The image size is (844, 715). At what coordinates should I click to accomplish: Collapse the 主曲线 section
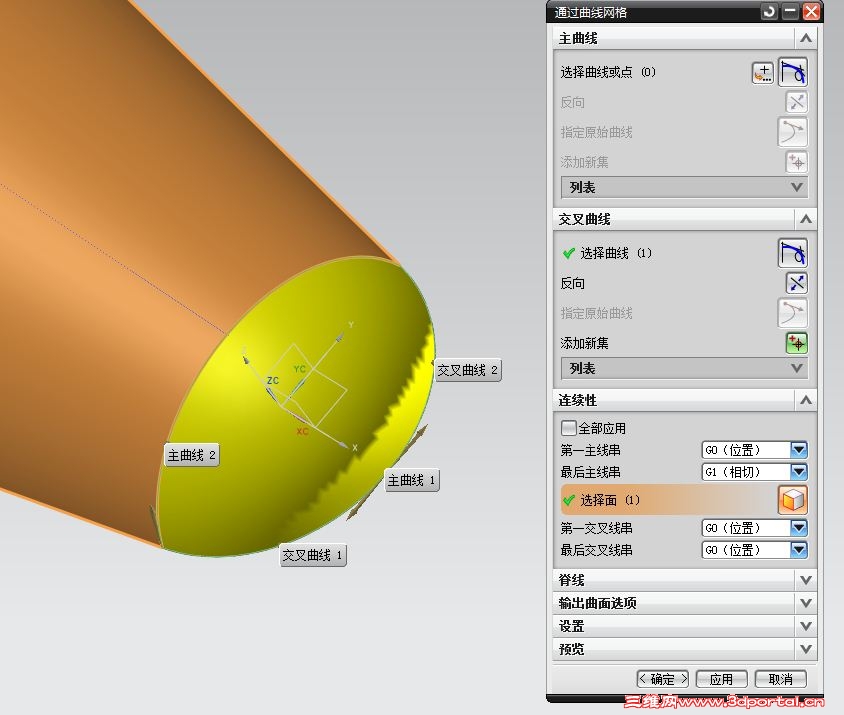[x=806, y=38]
